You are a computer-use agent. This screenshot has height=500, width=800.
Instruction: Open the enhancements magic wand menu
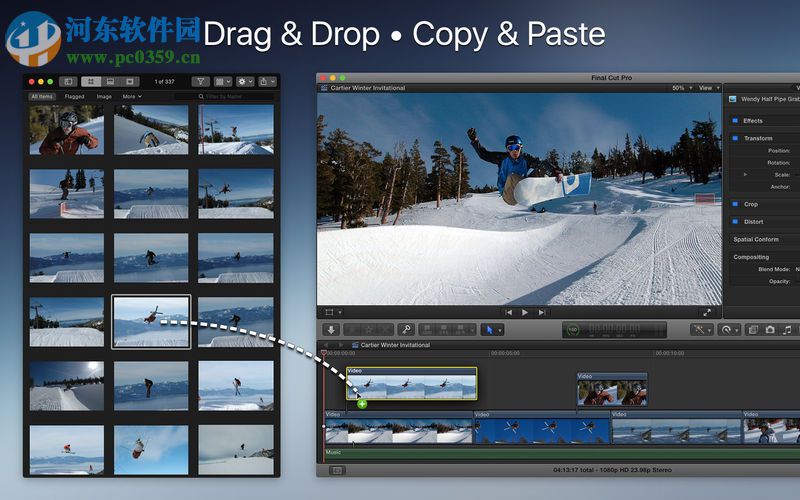tap(702, 330)
